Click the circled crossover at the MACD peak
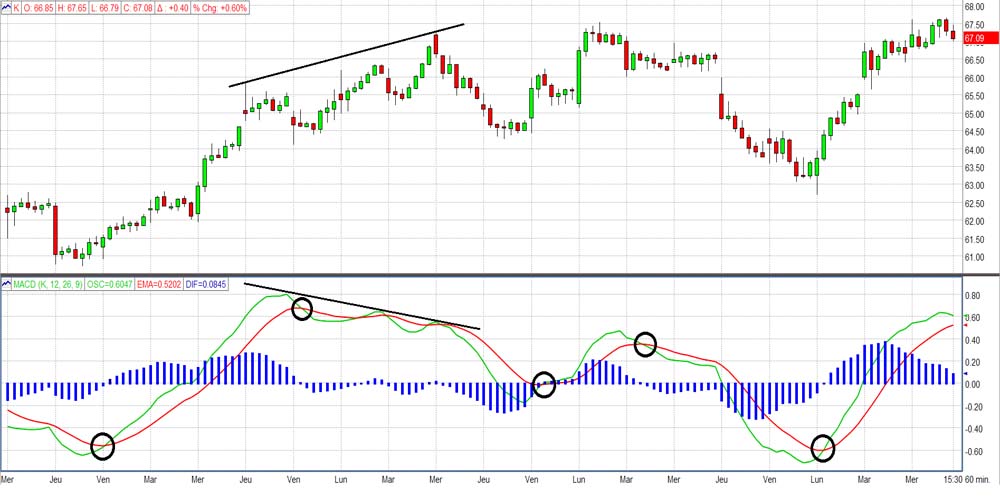Image resolution: width=1000 pixels, height=500 pixels. (x=302, y=310)
